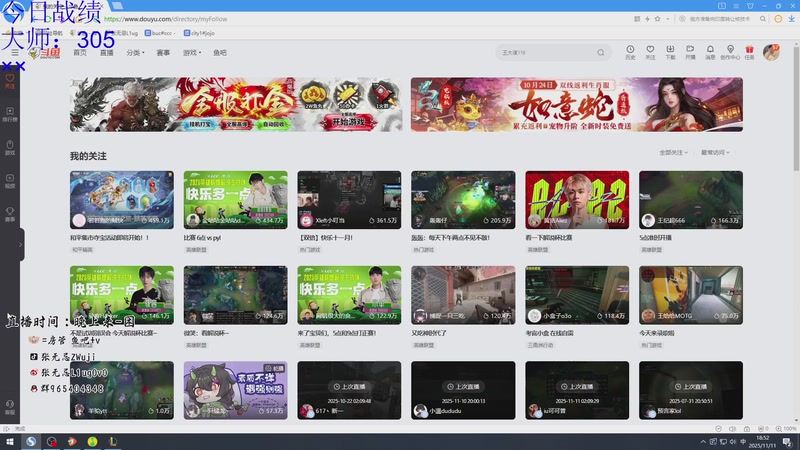Expand the Windows system tray hidden icons arrow

pos(703,442)
